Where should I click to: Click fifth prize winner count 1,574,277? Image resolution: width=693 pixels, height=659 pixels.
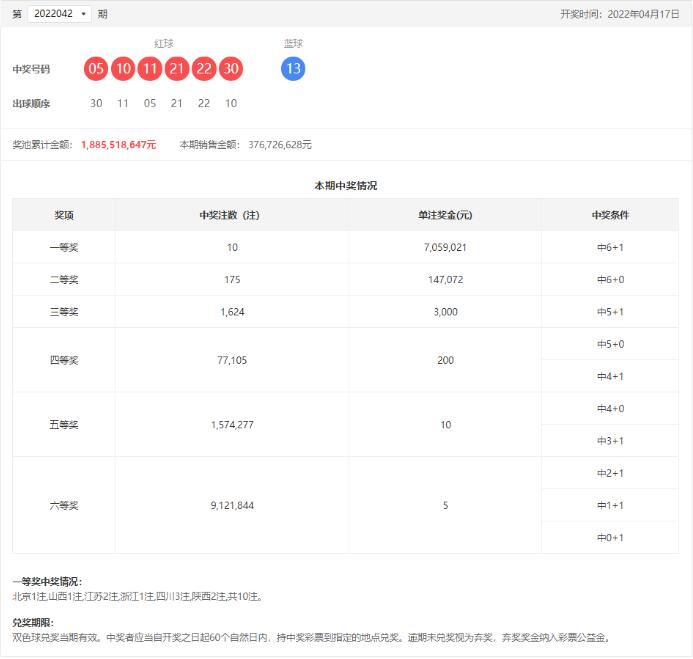tap(232, 425)
